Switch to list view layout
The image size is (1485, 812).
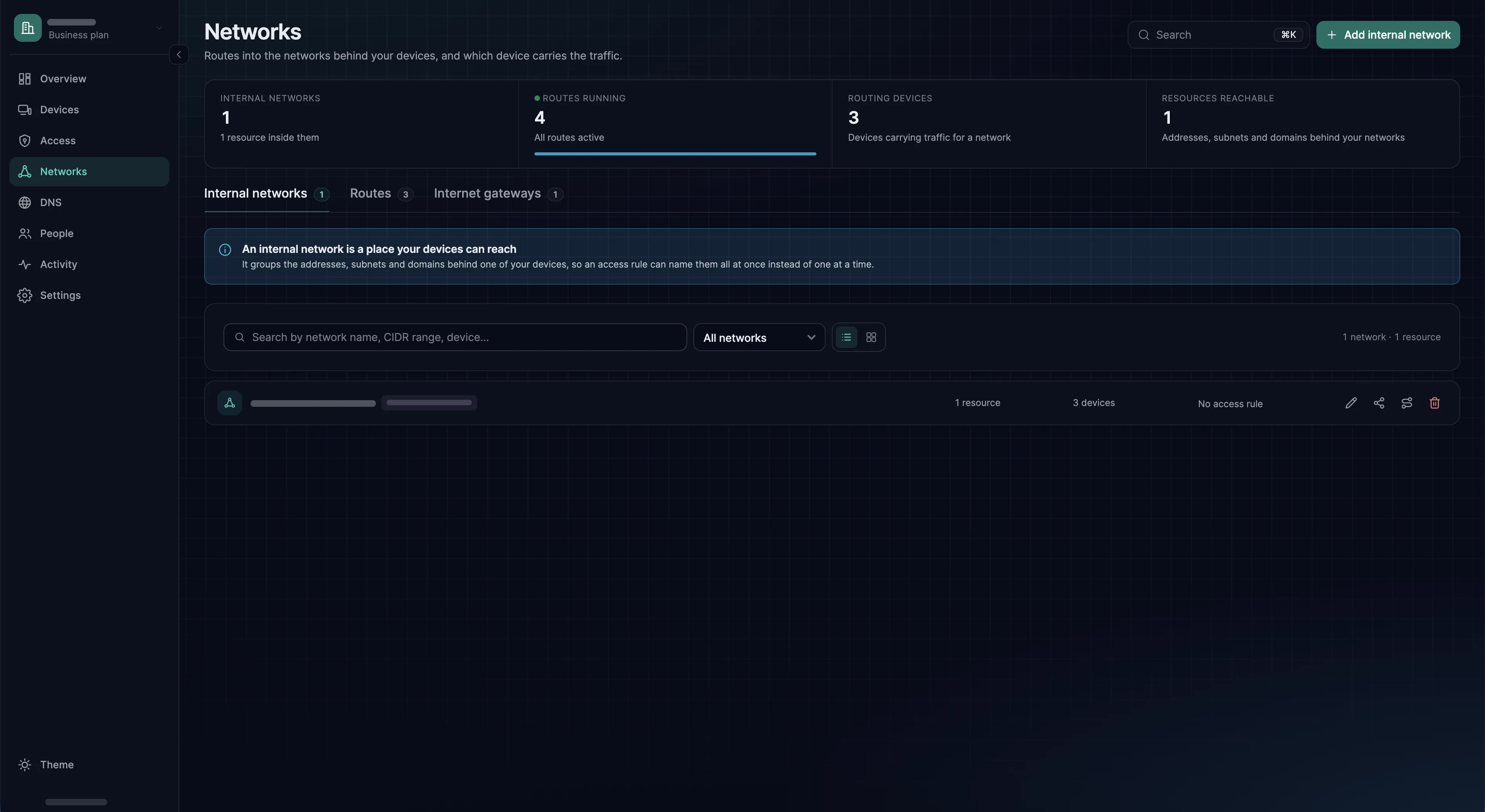point(846,337)
